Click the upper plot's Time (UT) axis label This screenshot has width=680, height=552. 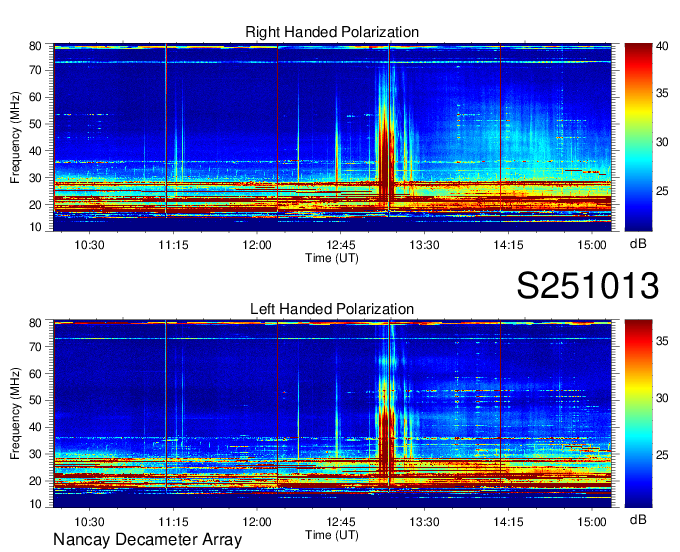pyautogui.click(x=332, y=258)
